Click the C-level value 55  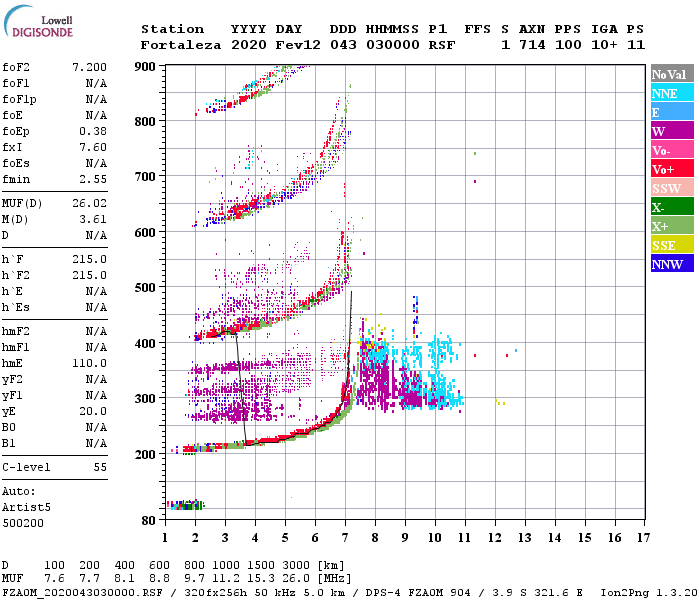pos(100,467)
